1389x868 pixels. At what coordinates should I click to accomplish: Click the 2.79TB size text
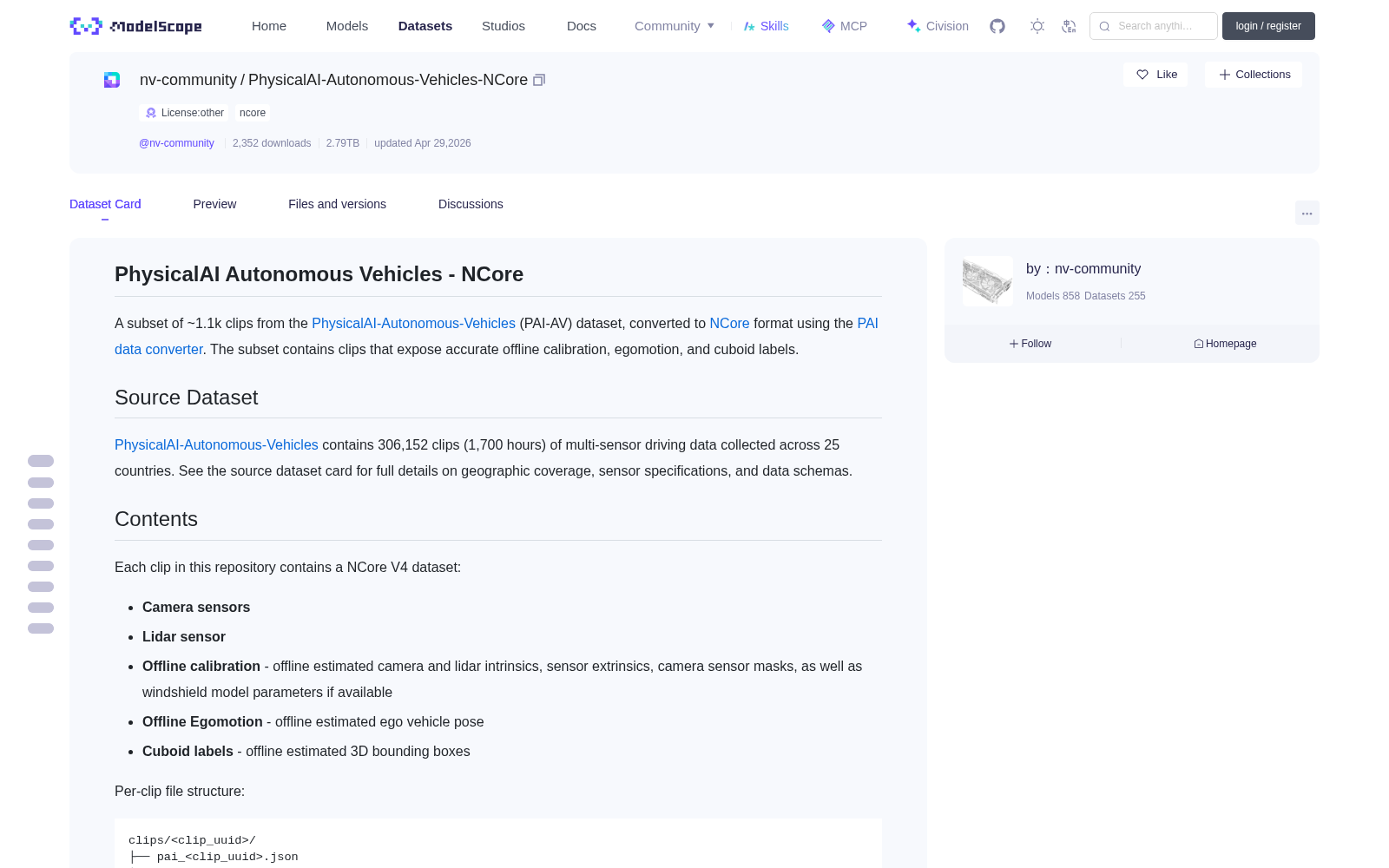[343, 143]
